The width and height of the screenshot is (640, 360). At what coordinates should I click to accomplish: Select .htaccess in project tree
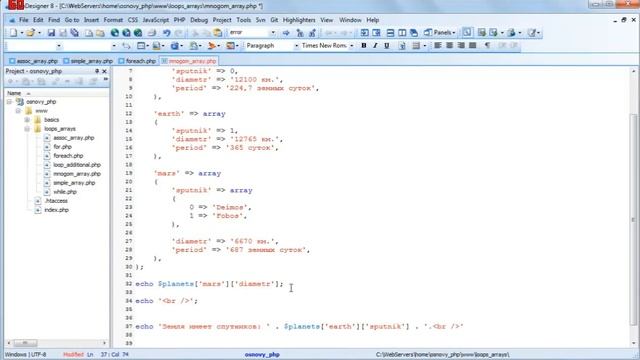point(56,201)
